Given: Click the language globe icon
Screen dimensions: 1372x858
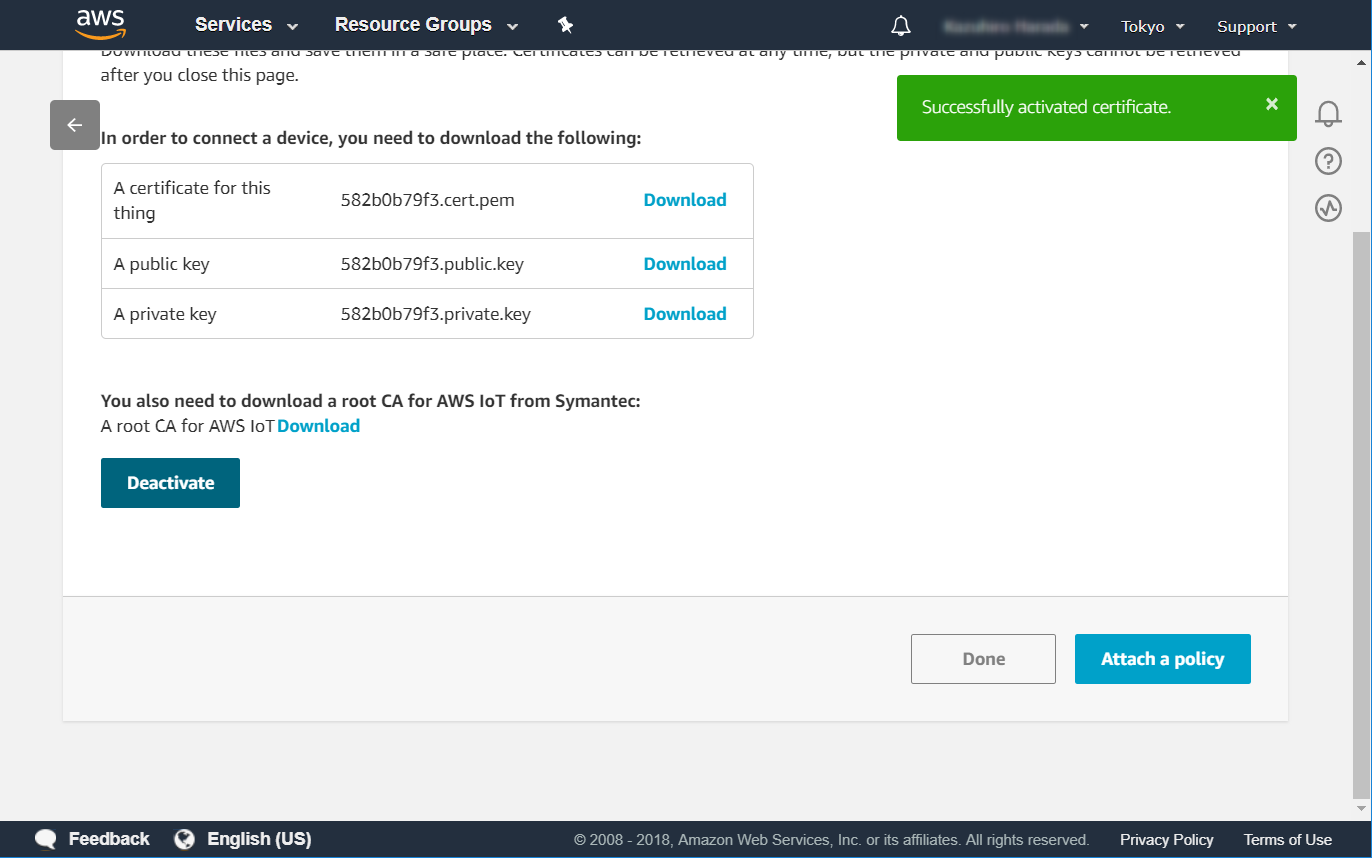Looking at the screenshot, I should 184,839.
